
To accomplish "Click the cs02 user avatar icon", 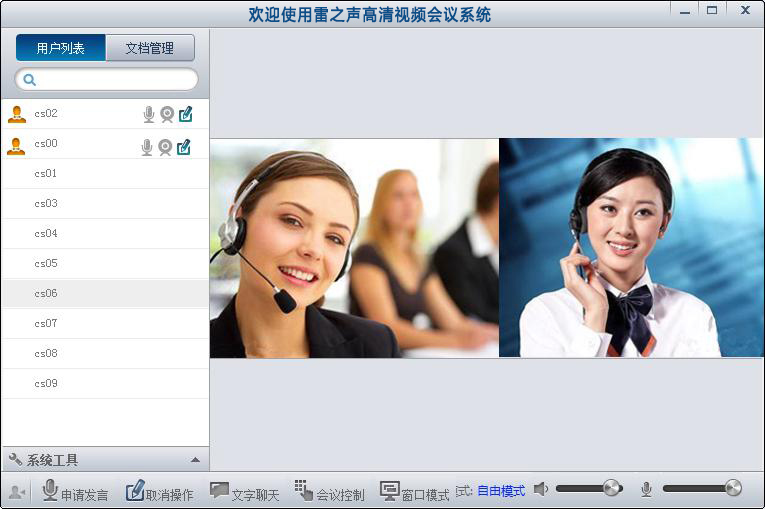I will pos(17,114).
